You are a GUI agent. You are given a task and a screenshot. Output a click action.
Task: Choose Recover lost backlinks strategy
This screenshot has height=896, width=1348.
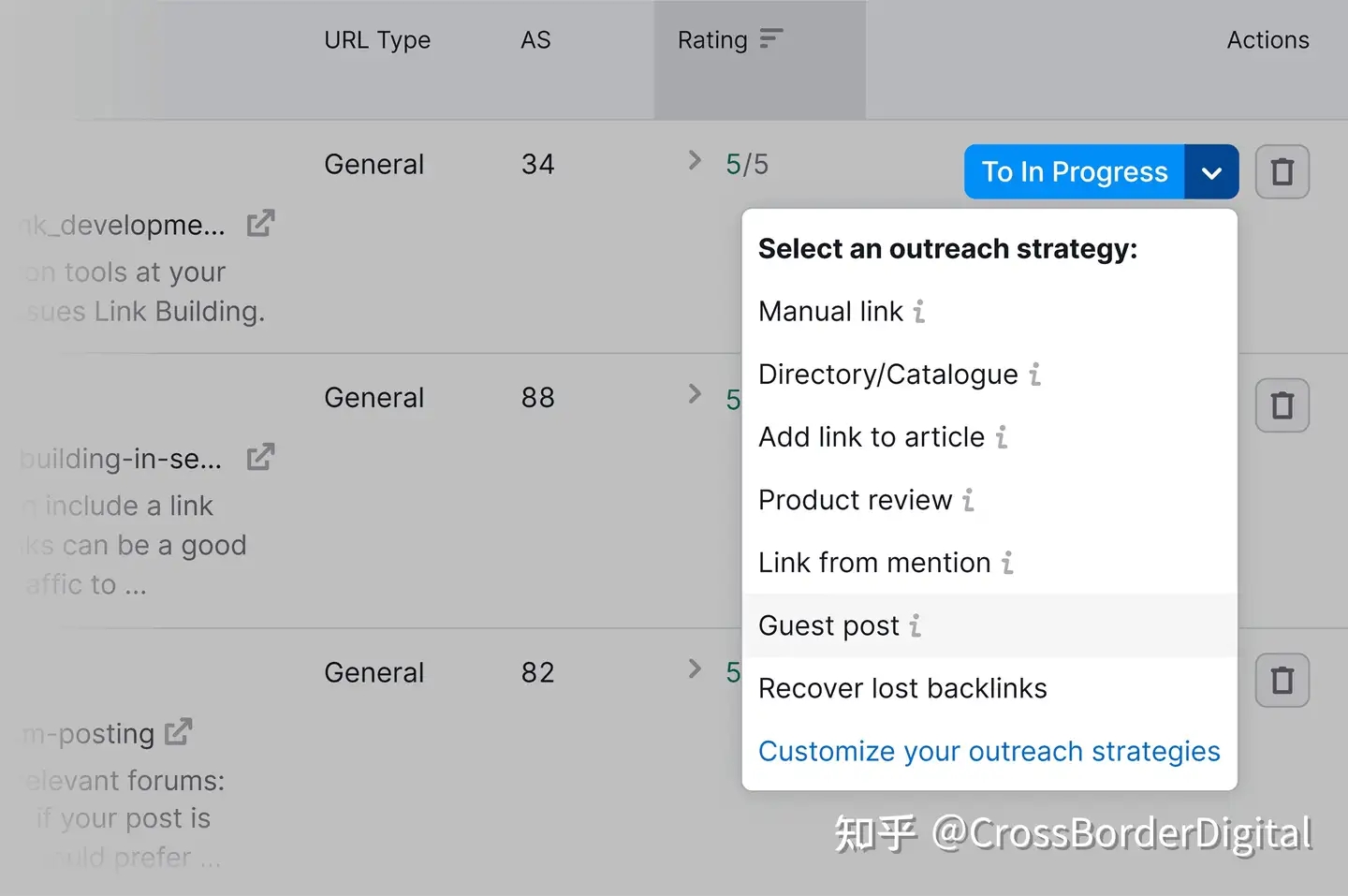[902, 688]
